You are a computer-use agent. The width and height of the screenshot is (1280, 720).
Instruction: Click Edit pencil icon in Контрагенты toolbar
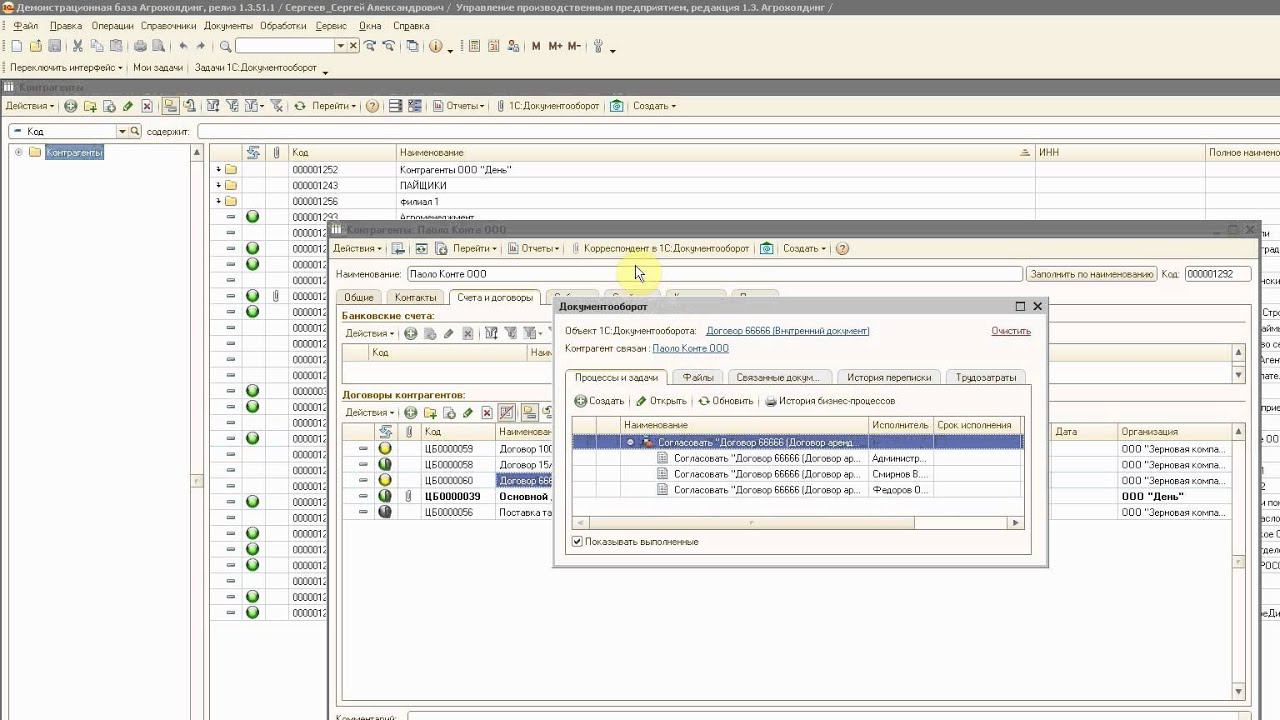pyautogui.click(x=127, y=106)
